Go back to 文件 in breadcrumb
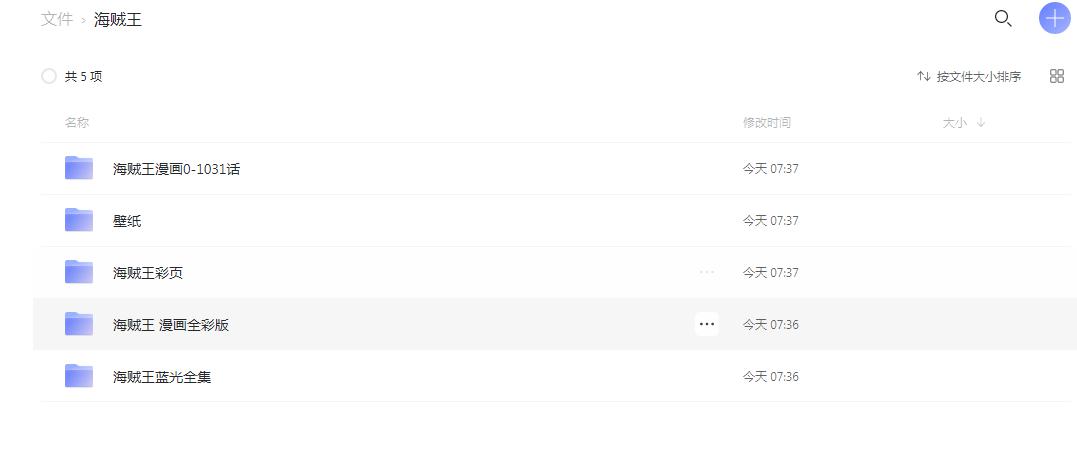 point(57,19)
